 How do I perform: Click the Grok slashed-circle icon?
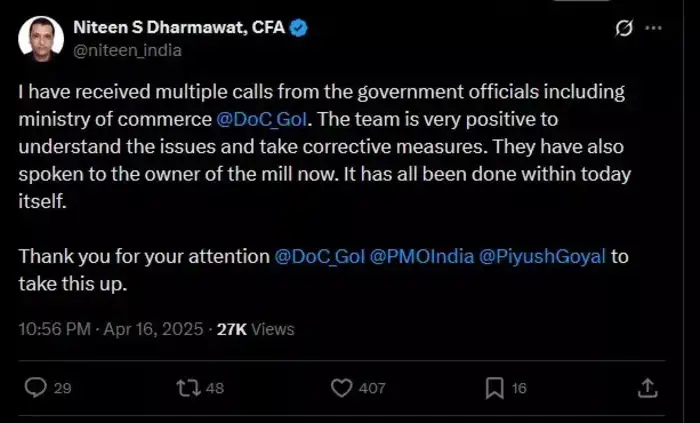point(624,28)
